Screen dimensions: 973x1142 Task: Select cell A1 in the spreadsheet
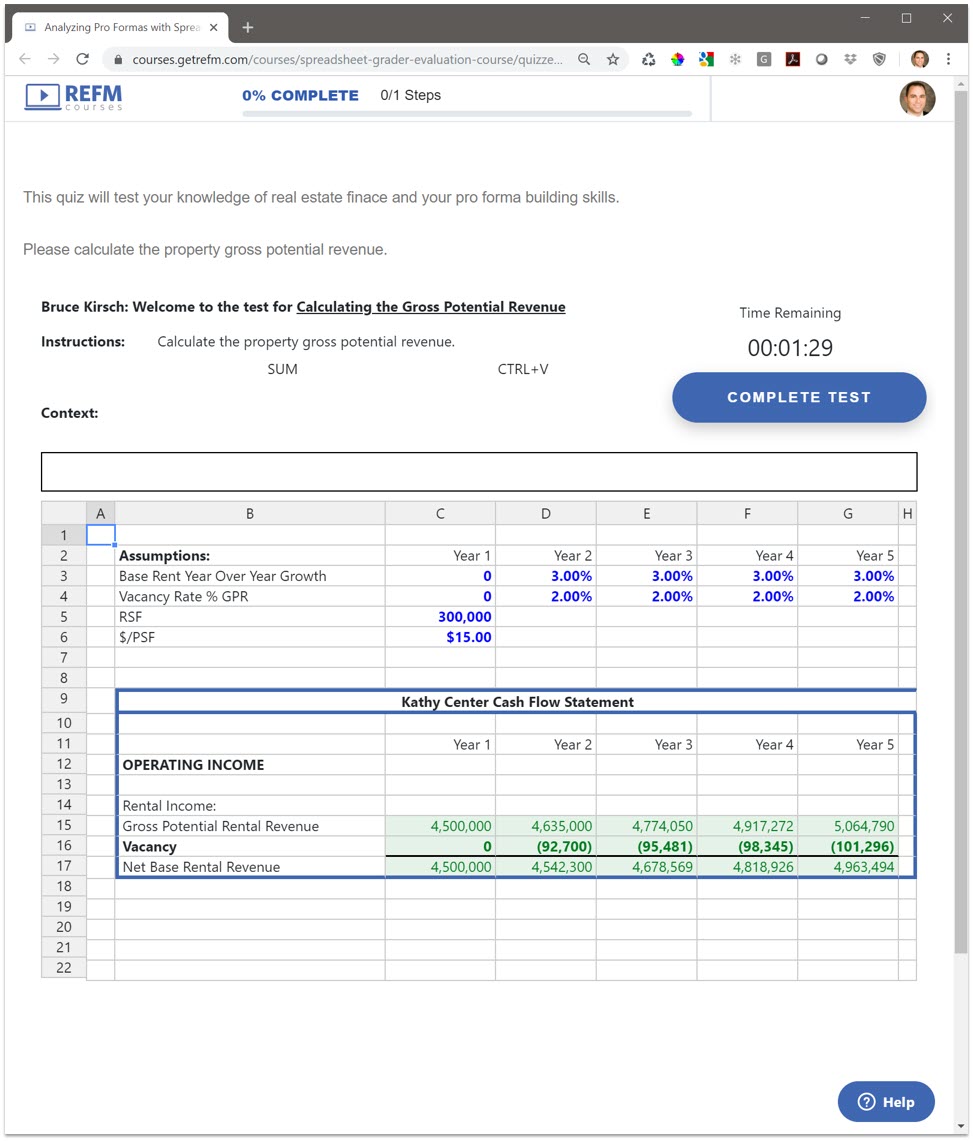101,535
